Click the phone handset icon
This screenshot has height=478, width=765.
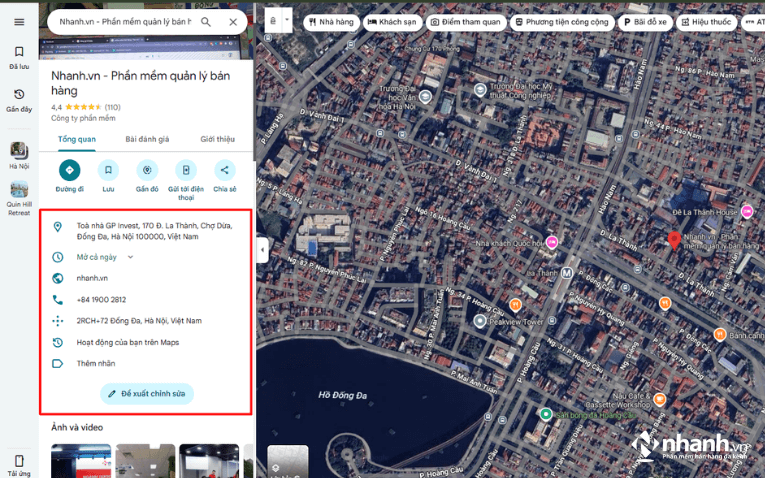pyautogui.click(x=58, y=299)
